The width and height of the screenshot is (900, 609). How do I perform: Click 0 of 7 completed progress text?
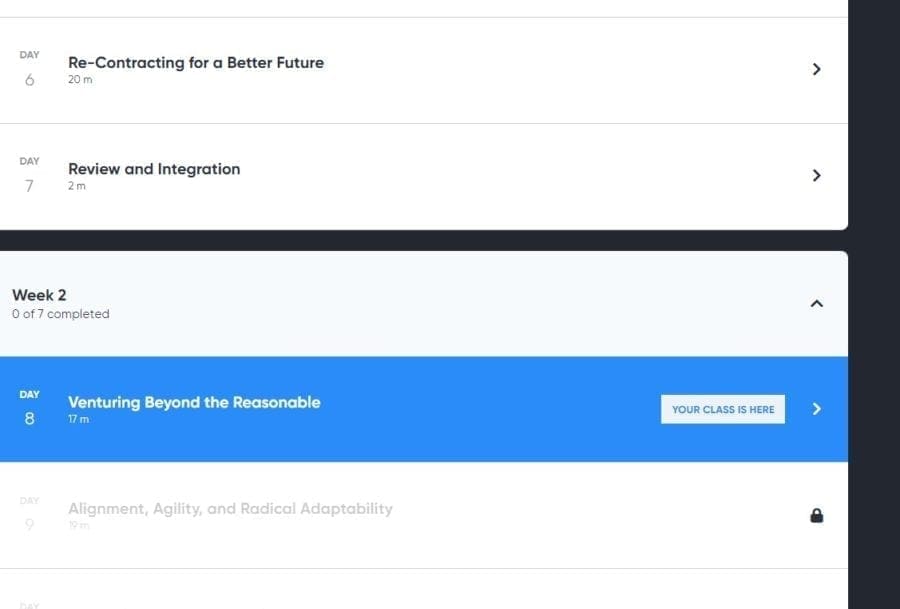60,314
